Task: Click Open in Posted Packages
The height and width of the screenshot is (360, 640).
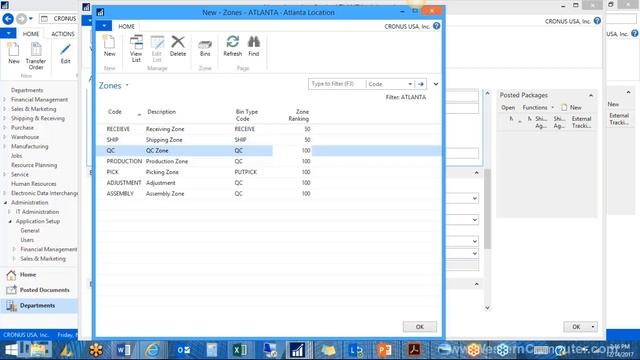Action: (508, 107)
